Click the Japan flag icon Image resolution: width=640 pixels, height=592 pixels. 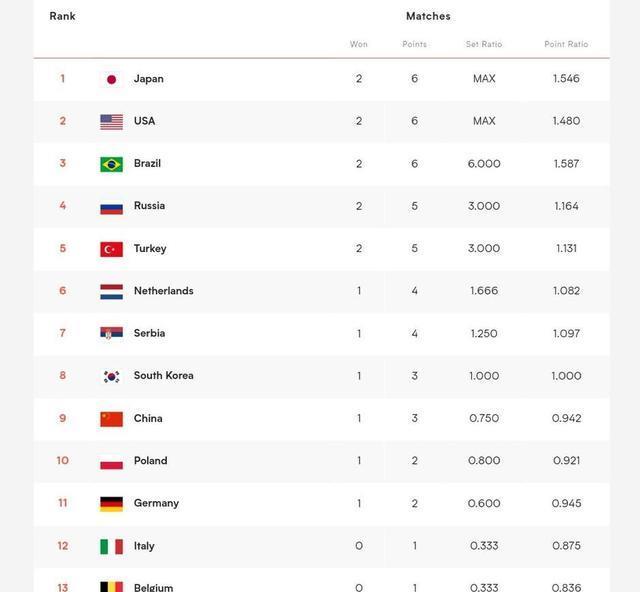(111, 79)
